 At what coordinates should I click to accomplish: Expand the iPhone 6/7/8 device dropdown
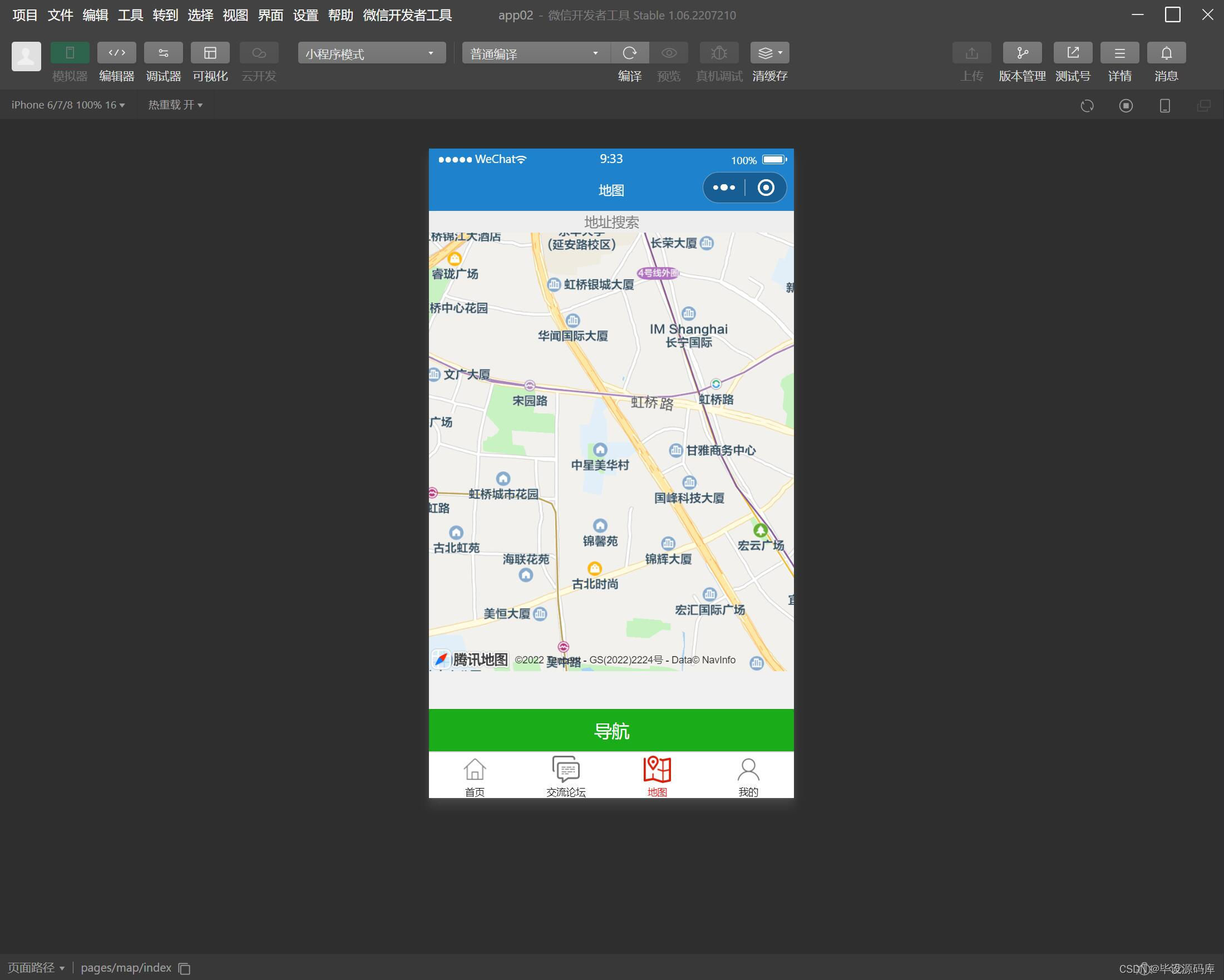pyautogui.click(x=68, y=105)
